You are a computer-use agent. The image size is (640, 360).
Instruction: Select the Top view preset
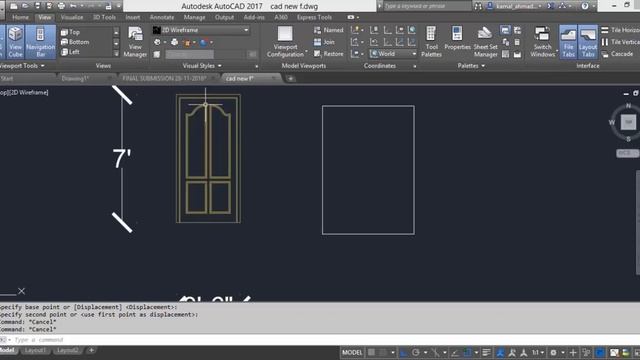pyautogui.click(x=70, y=32)
